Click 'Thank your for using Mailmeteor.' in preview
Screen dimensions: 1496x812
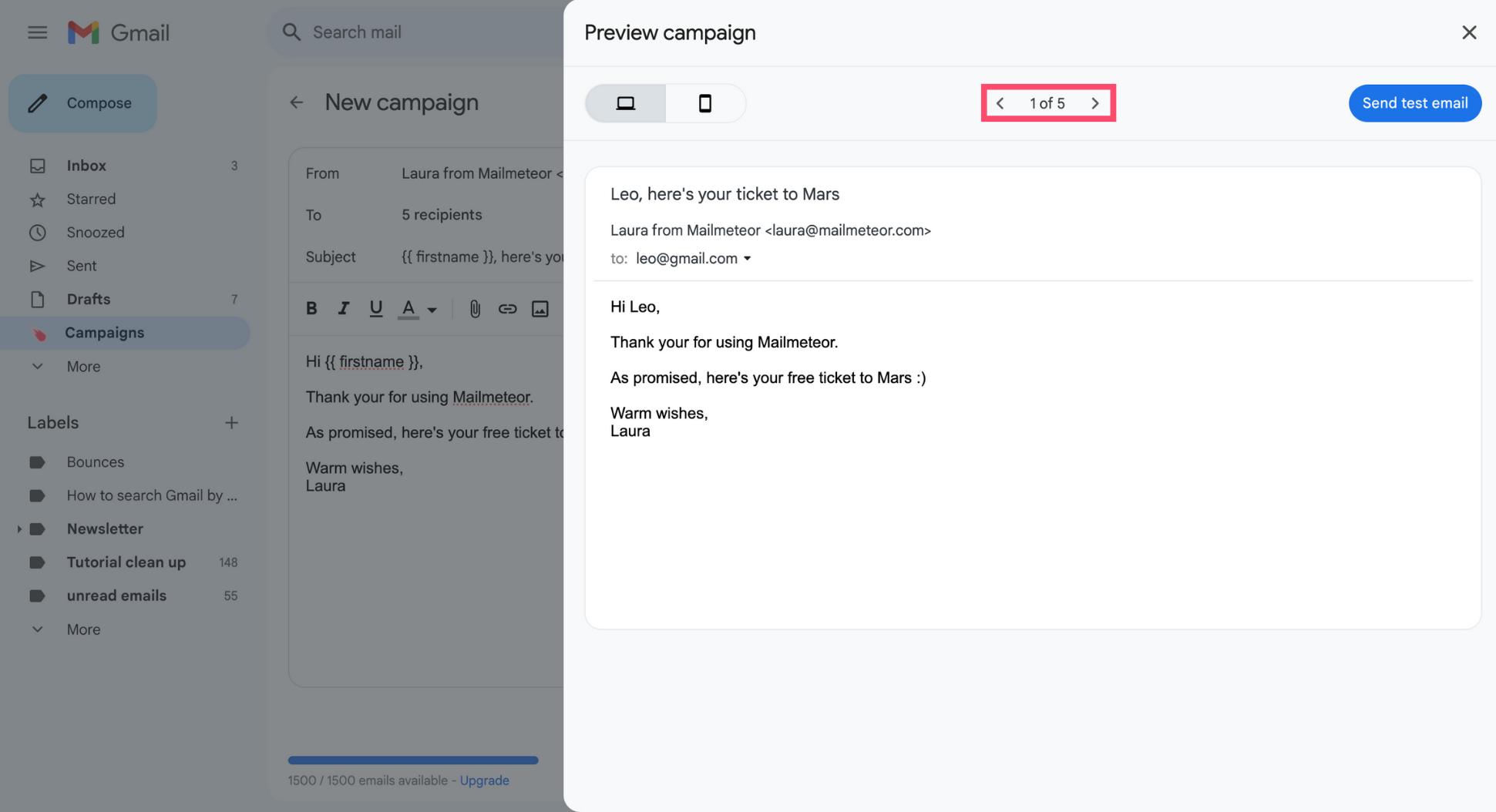724,342
